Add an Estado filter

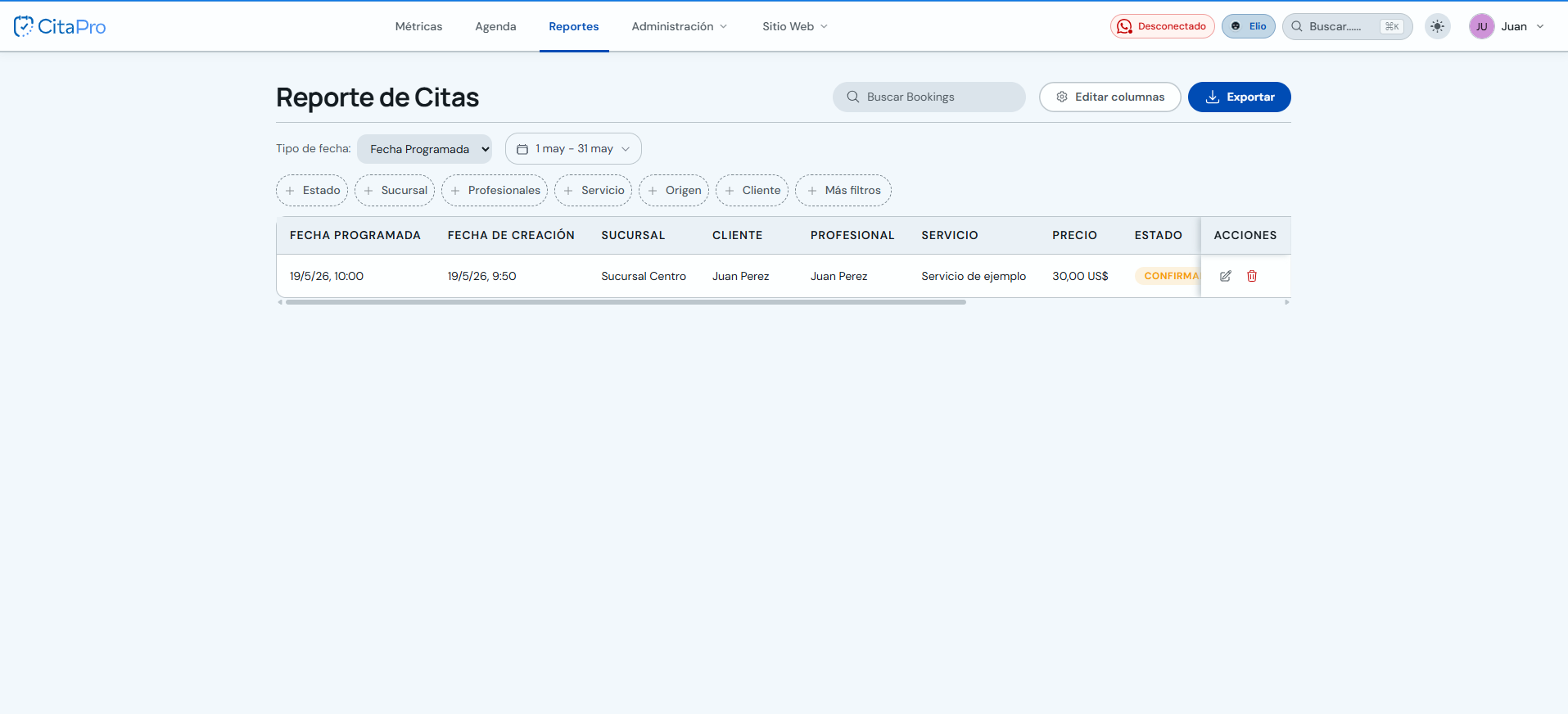(x=312, y=190)
